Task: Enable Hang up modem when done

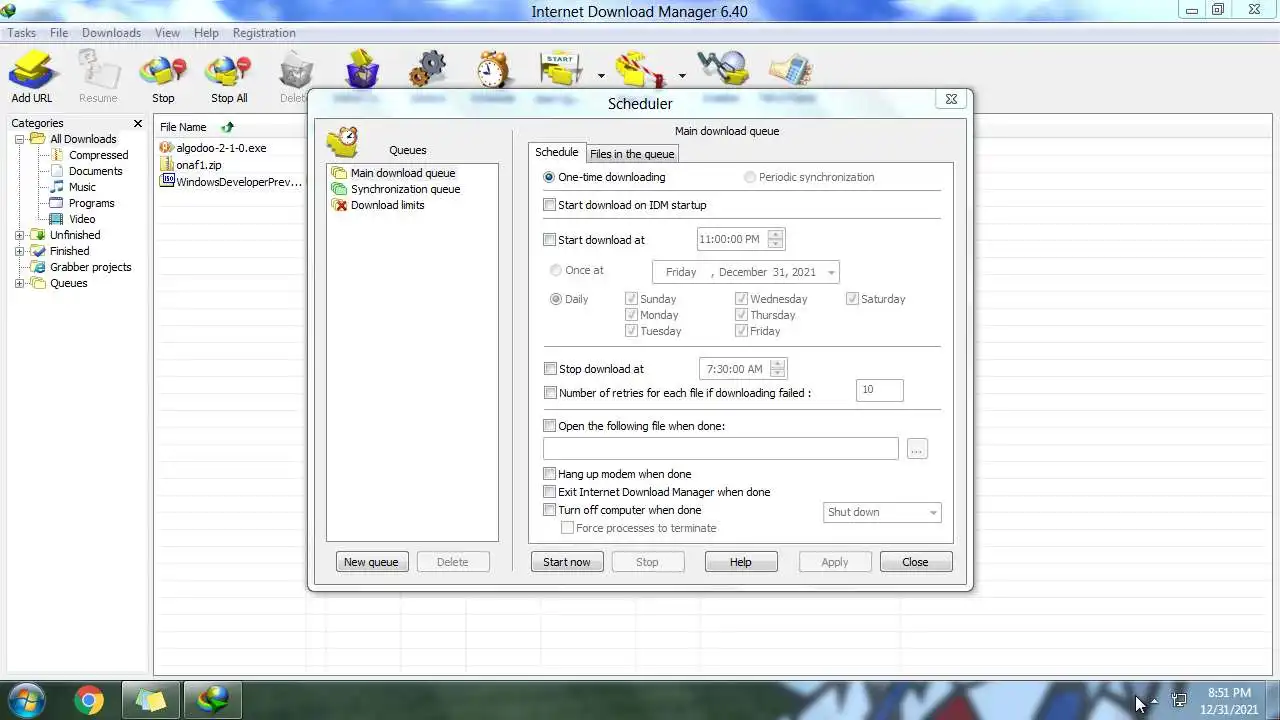Action: point(549,474)
